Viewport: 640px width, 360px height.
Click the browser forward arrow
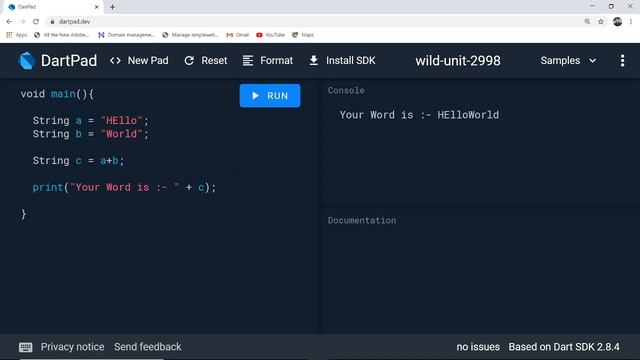point(22,22)
